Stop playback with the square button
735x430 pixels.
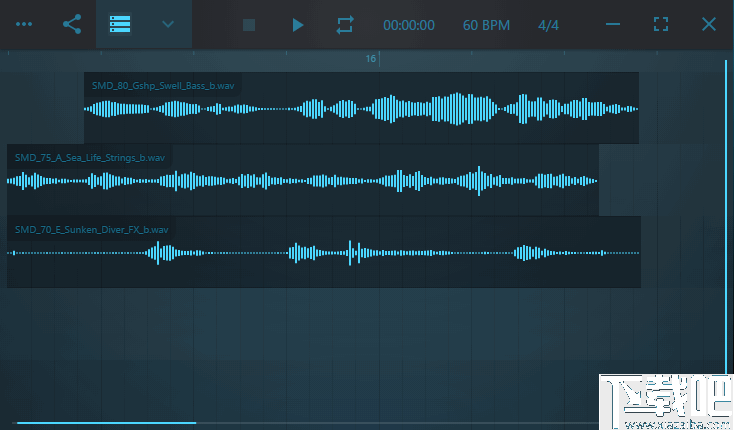(249, 25)
